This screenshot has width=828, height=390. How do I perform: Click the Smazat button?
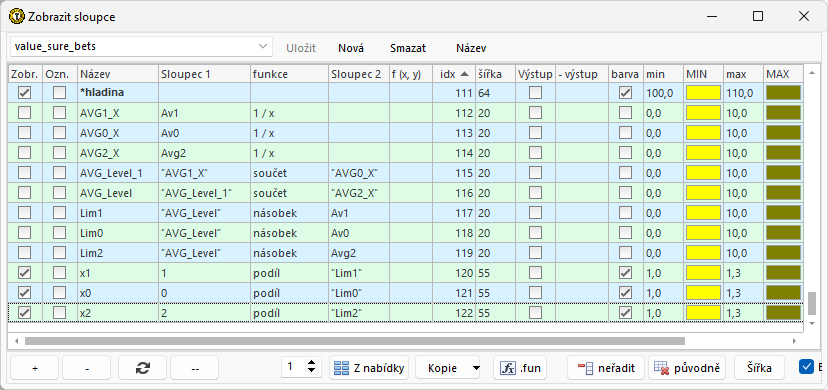click(408, 48)
